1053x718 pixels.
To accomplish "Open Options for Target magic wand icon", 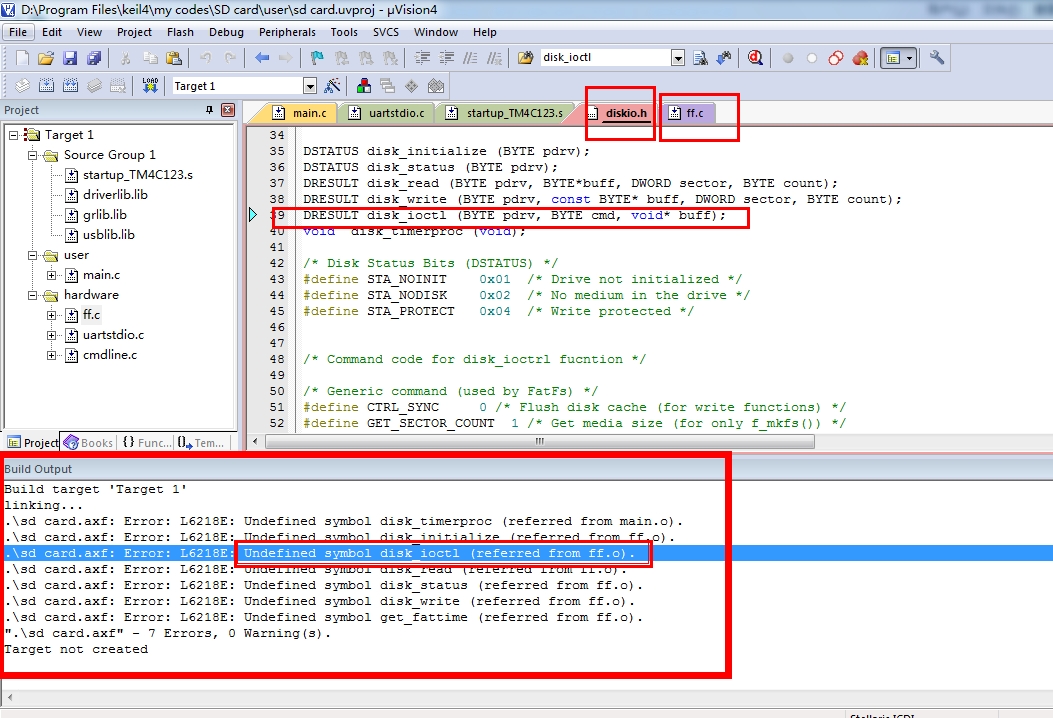I will click(332, 86).
